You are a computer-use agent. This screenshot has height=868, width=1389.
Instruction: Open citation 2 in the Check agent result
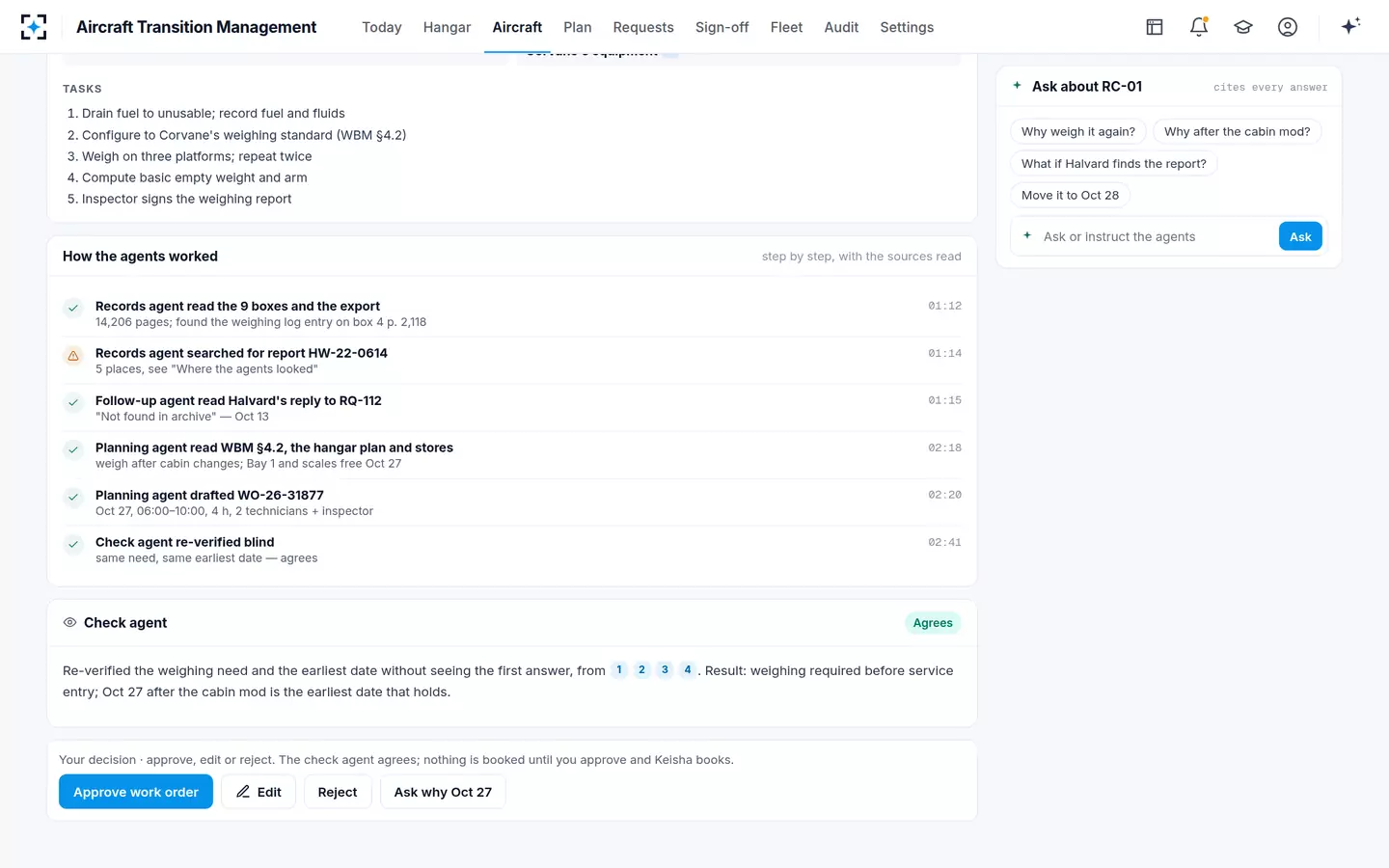pyautogui.click(x=641, y=670)
